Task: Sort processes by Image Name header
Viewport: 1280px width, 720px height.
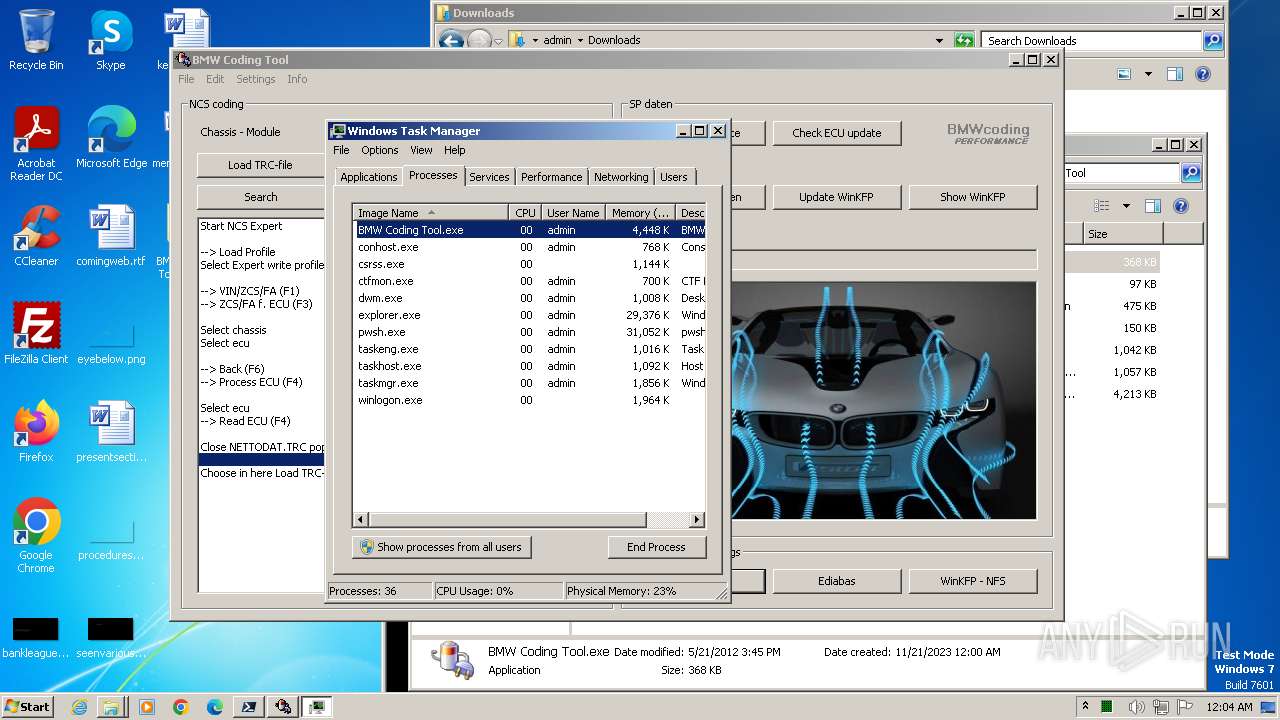Action: click(430, 213)
